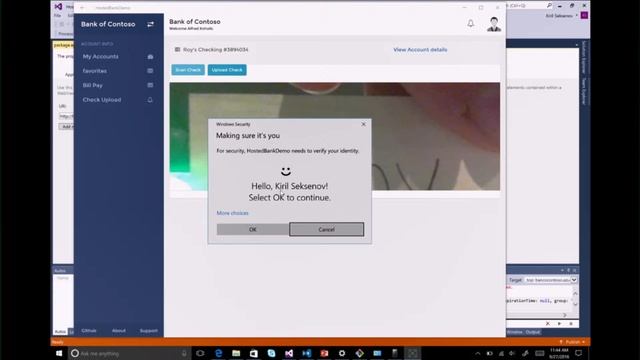Open notifications bell in the bank header

point(471,24)
